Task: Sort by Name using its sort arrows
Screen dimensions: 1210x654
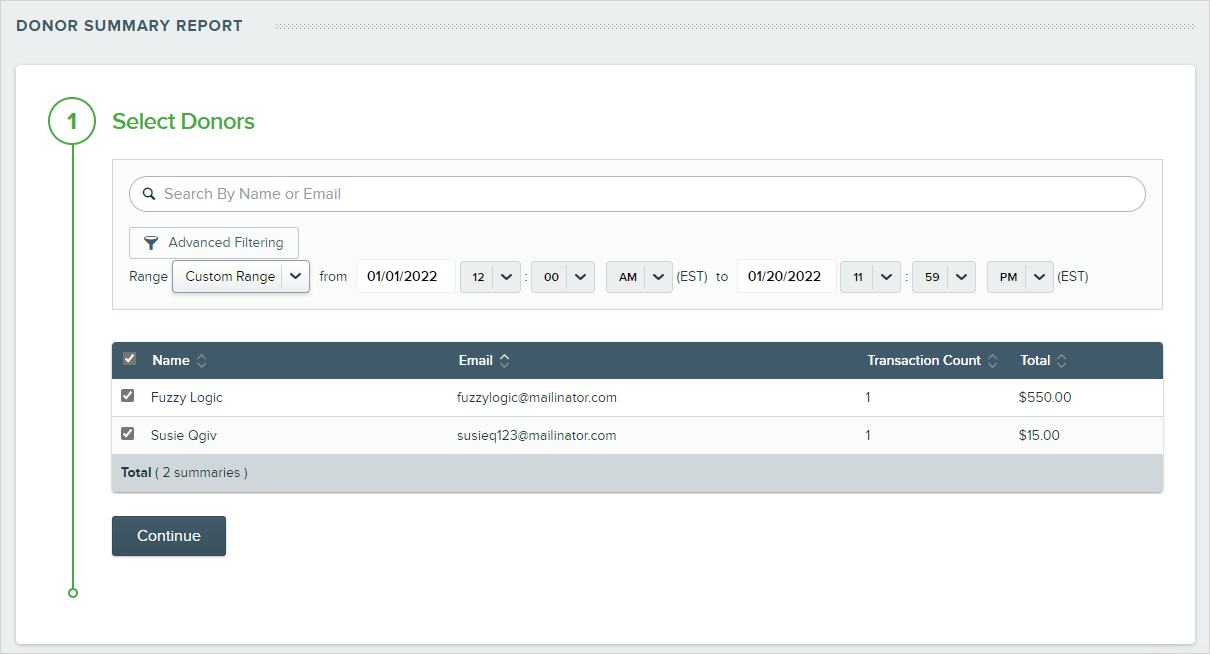Action: tap(201, 361)
